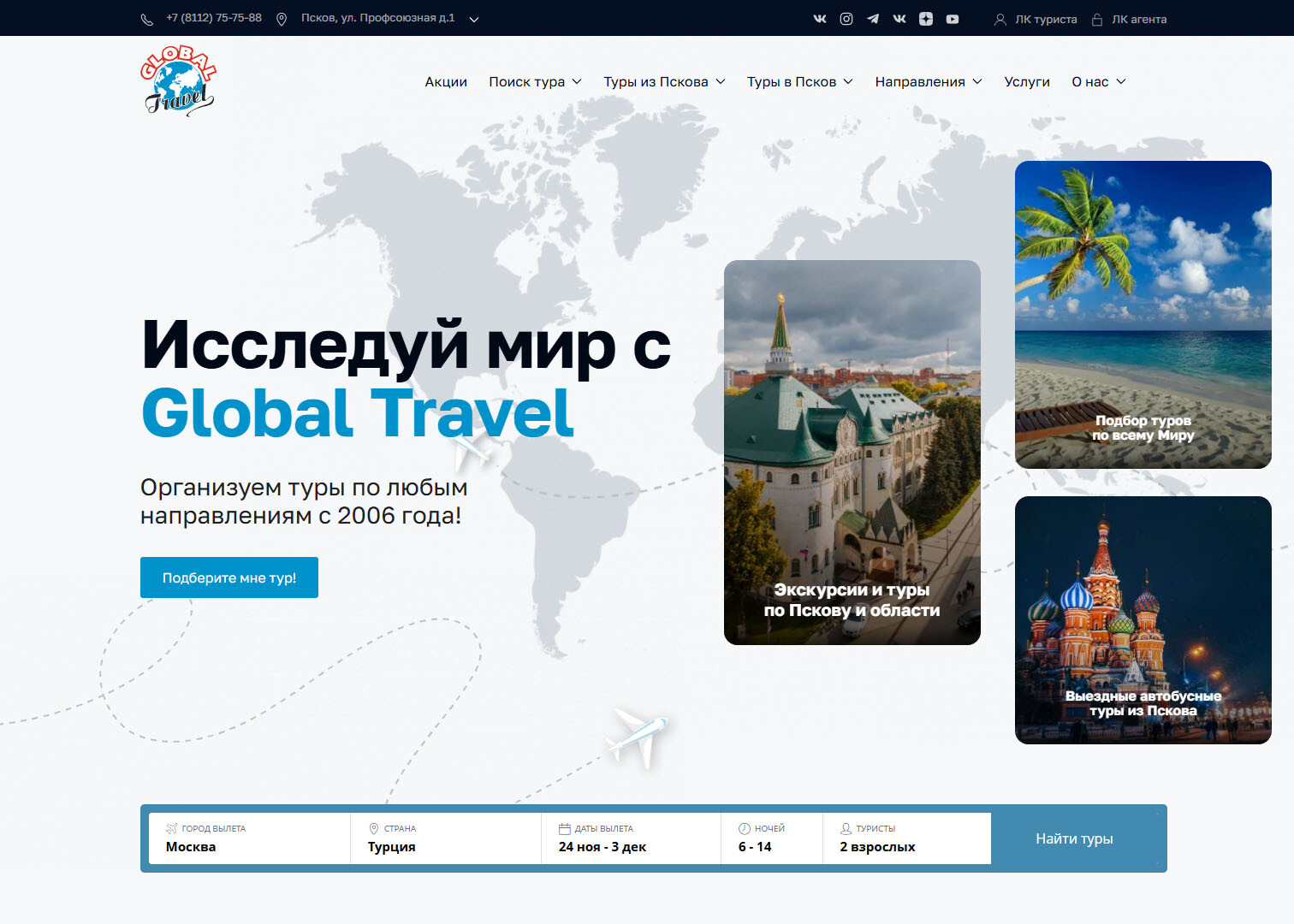
Task: Click the Global Travel globe logo
Action: point(178,81)
